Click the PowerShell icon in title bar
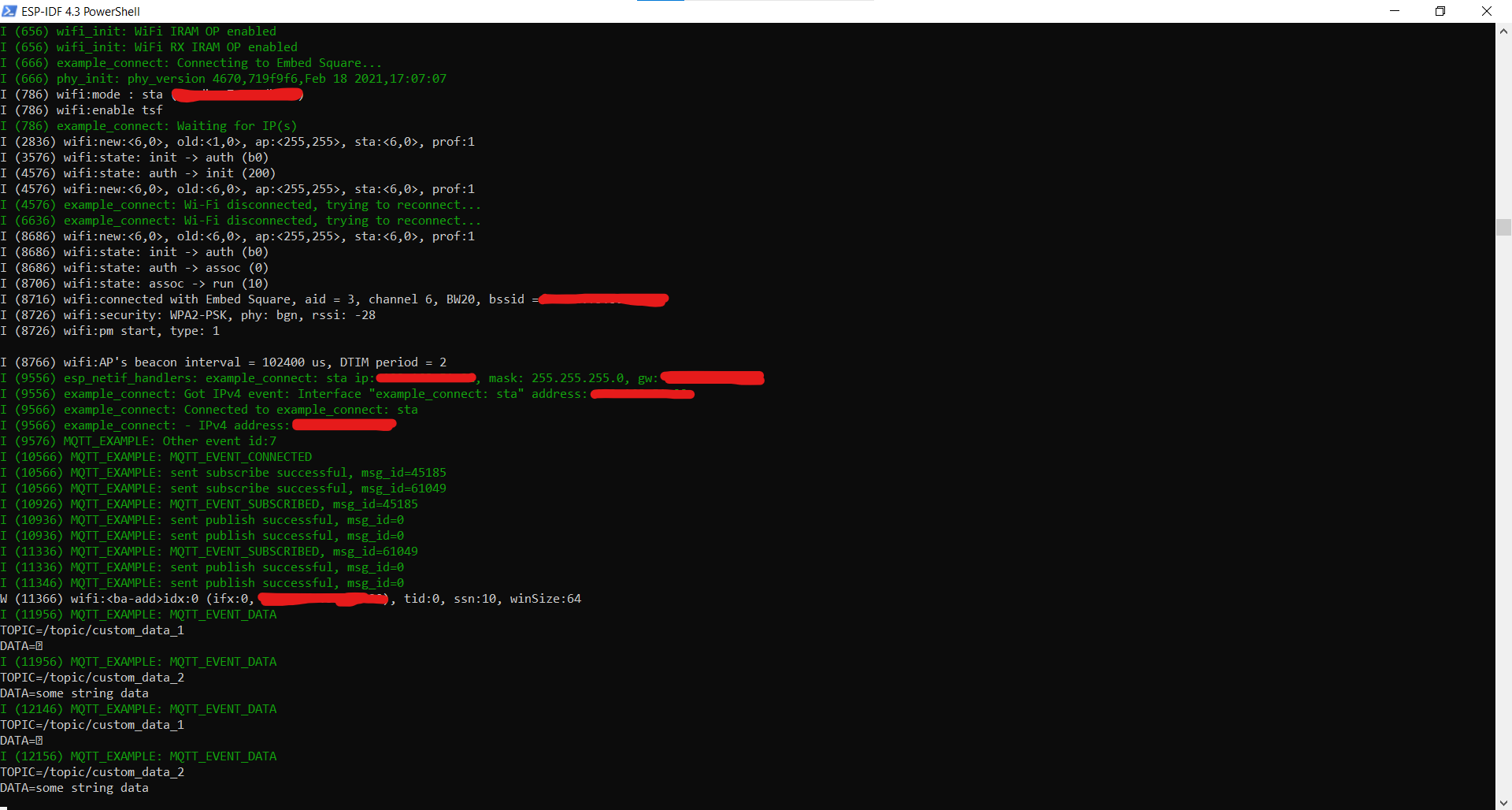 [x=9, y=11]
